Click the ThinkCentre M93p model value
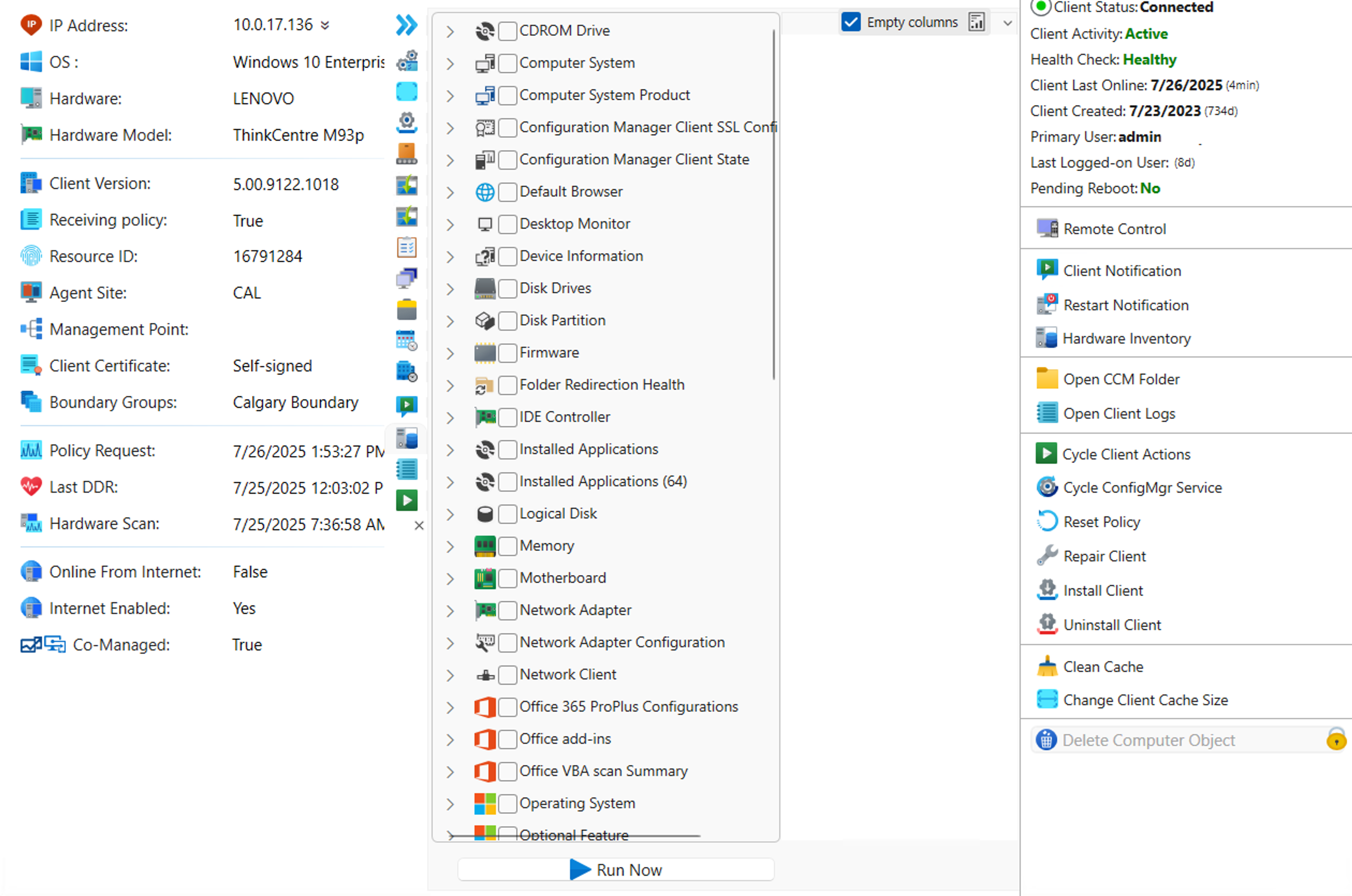 [298, 135]
